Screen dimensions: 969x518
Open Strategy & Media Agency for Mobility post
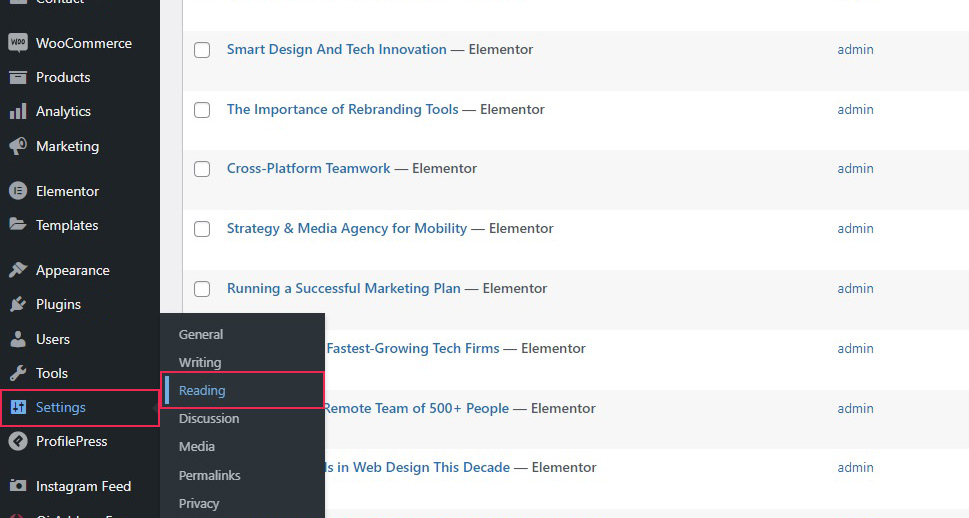(346, 228)
